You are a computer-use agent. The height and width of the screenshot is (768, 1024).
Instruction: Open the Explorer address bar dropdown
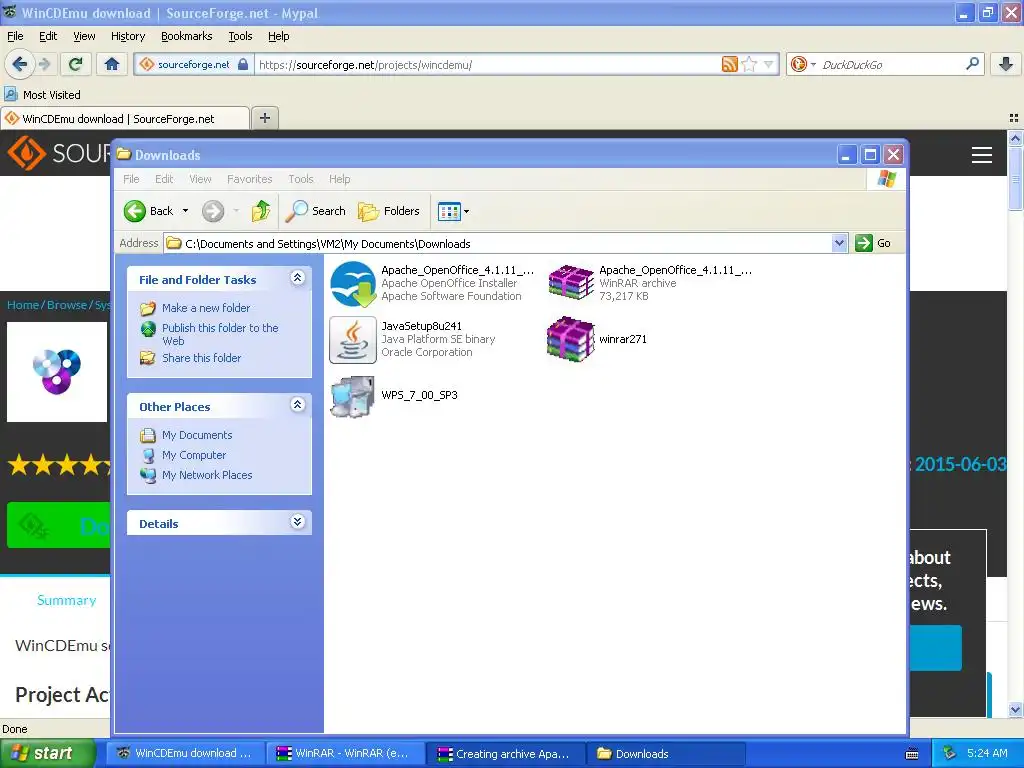pos(840,244)
